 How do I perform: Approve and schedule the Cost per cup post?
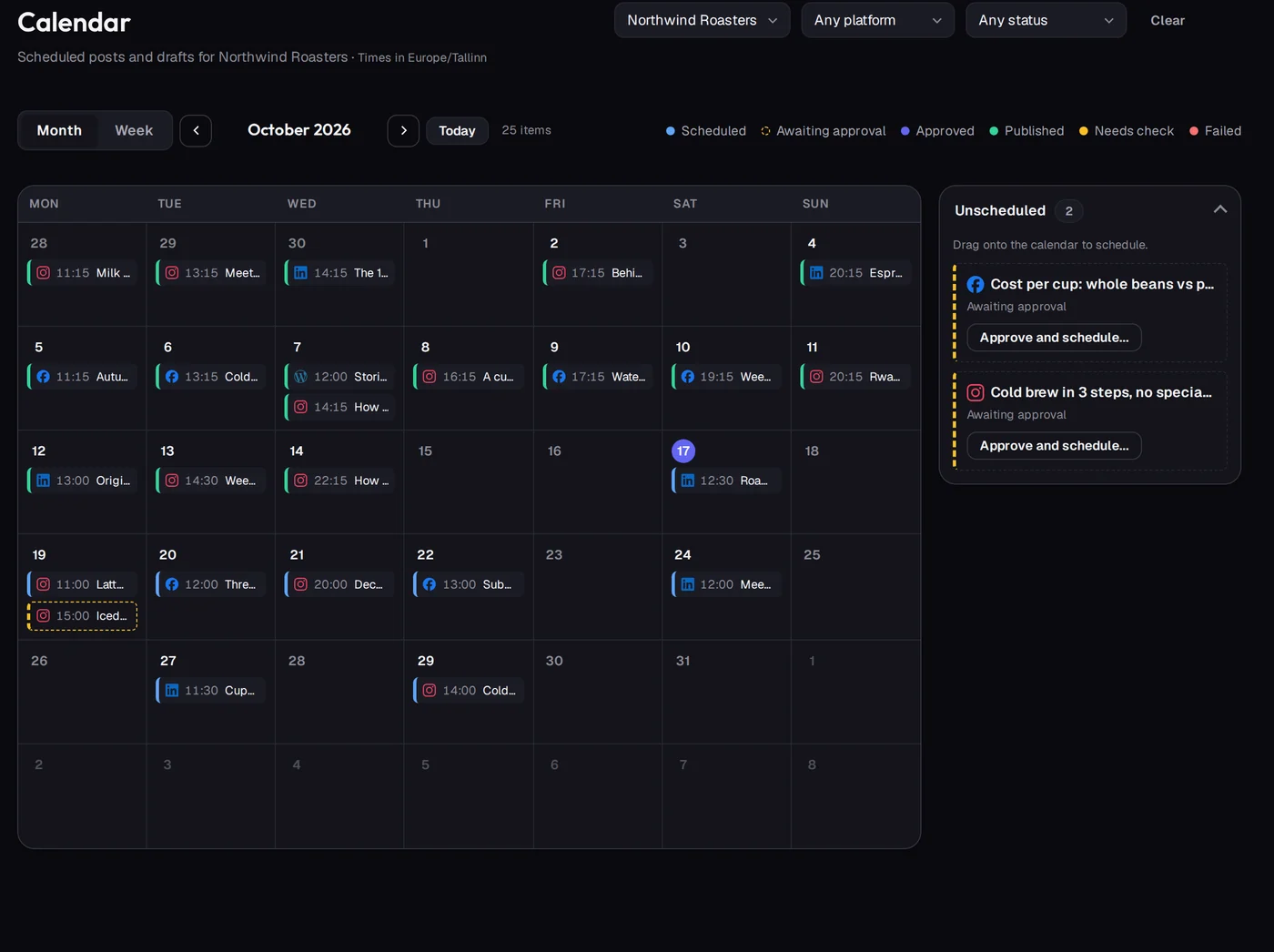click(x=1054, y=338)
